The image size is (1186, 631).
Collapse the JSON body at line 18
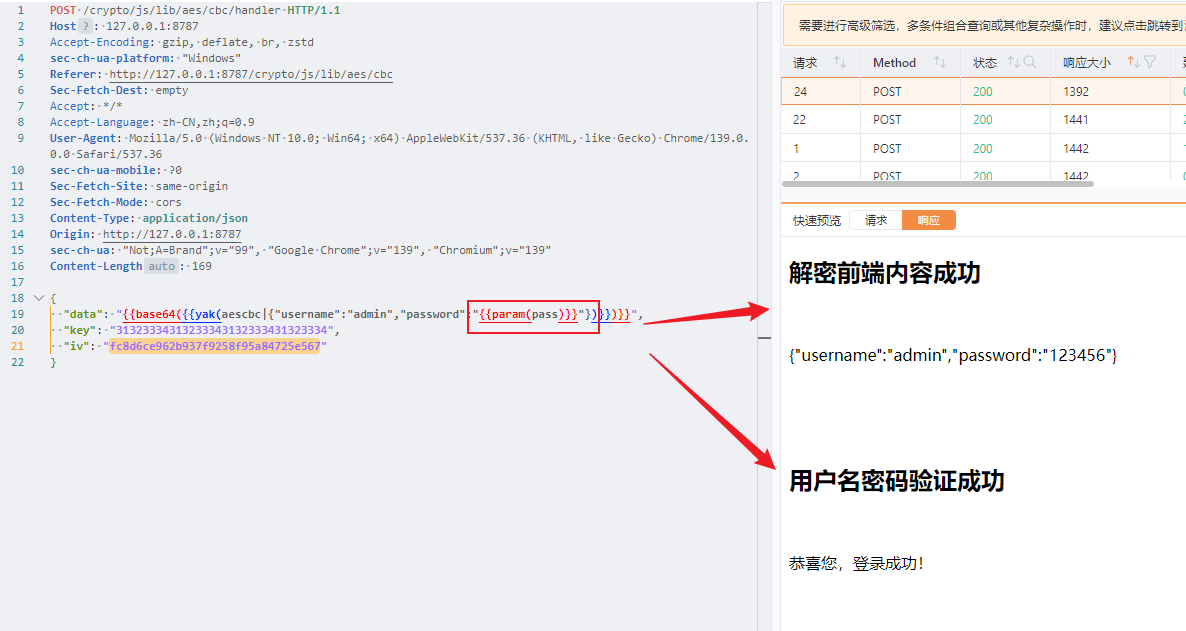click(x=39, y=298)
